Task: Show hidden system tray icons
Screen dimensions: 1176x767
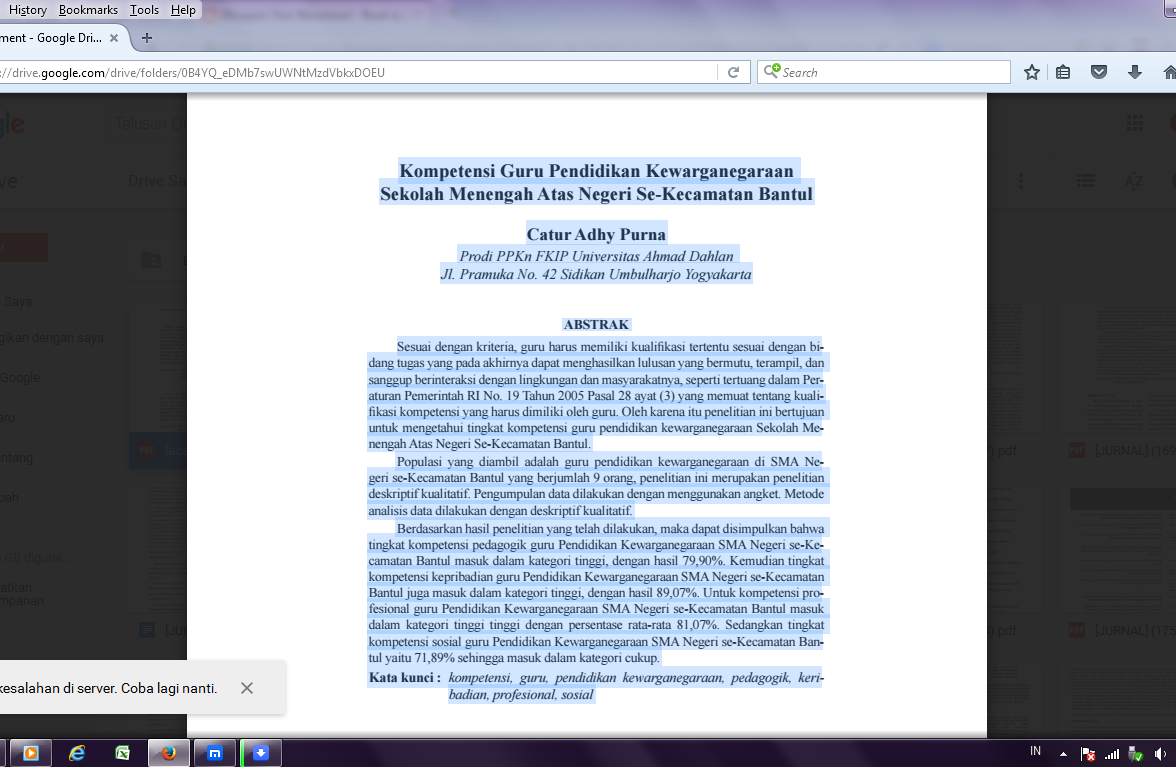Action: click(x=1063, y=754)
